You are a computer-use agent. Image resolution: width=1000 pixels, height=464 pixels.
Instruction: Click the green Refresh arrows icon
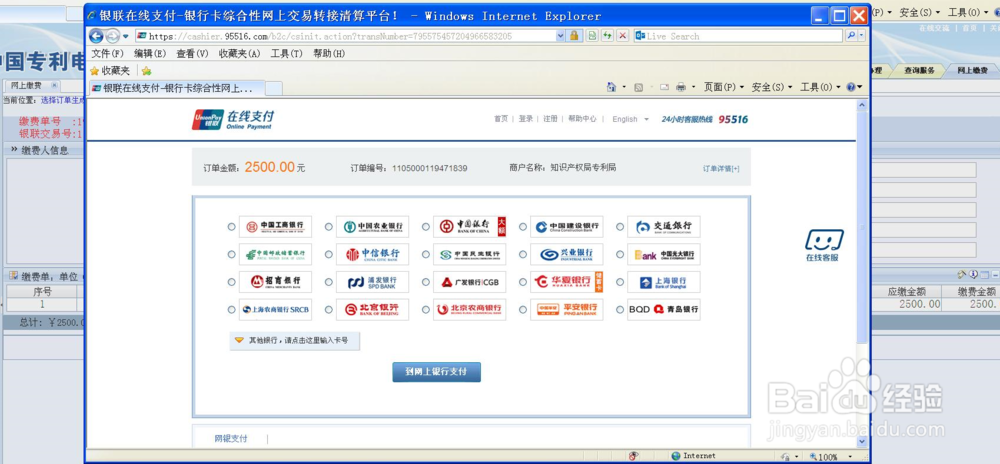[608, 36]
